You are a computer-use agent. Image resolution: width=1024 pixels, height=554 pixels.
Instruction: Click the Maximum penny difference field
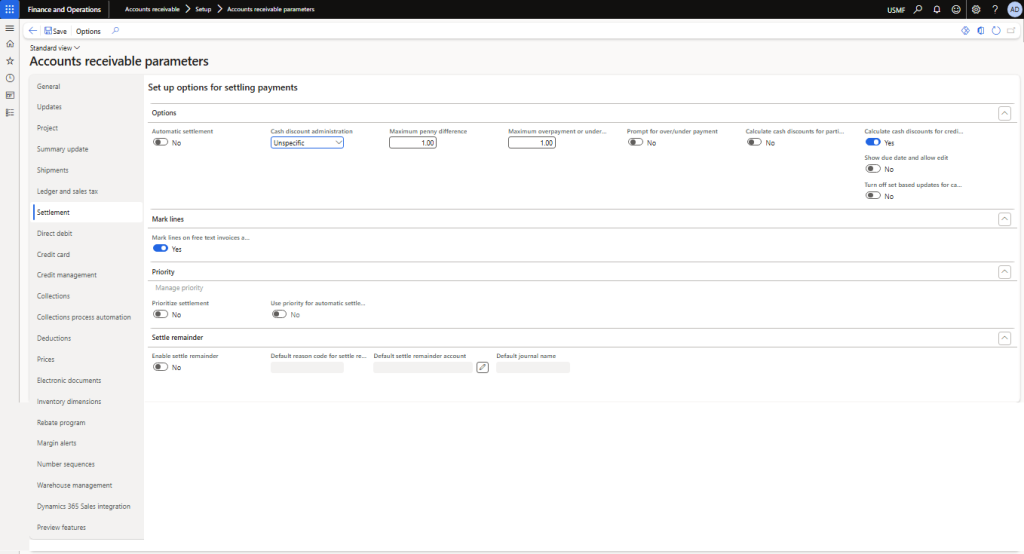pos(413,143)
